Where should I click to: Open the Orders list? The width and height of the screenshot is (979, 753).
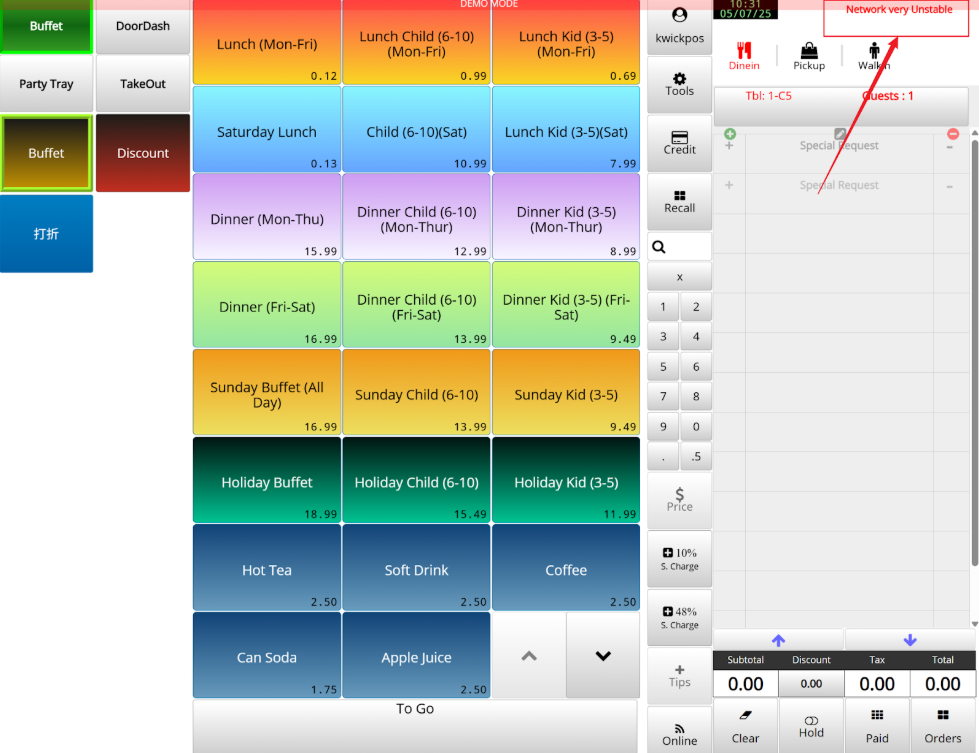click(943, 727)
